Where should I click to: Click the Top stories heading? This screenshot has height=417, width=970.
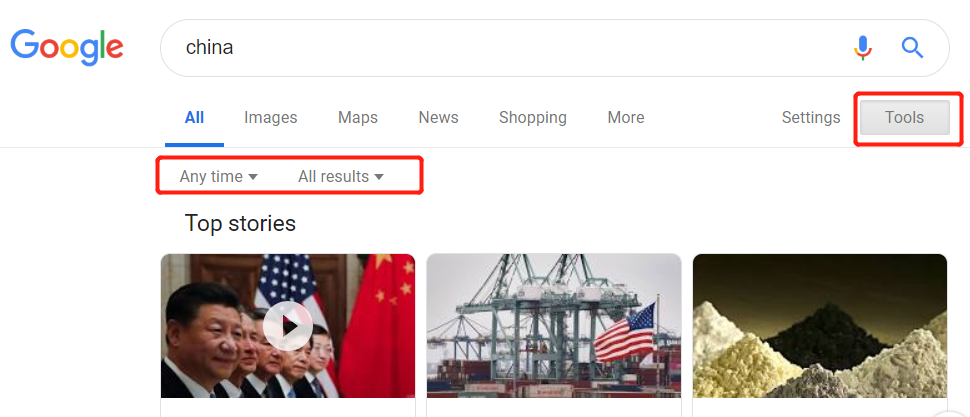[x=240, y=223]
